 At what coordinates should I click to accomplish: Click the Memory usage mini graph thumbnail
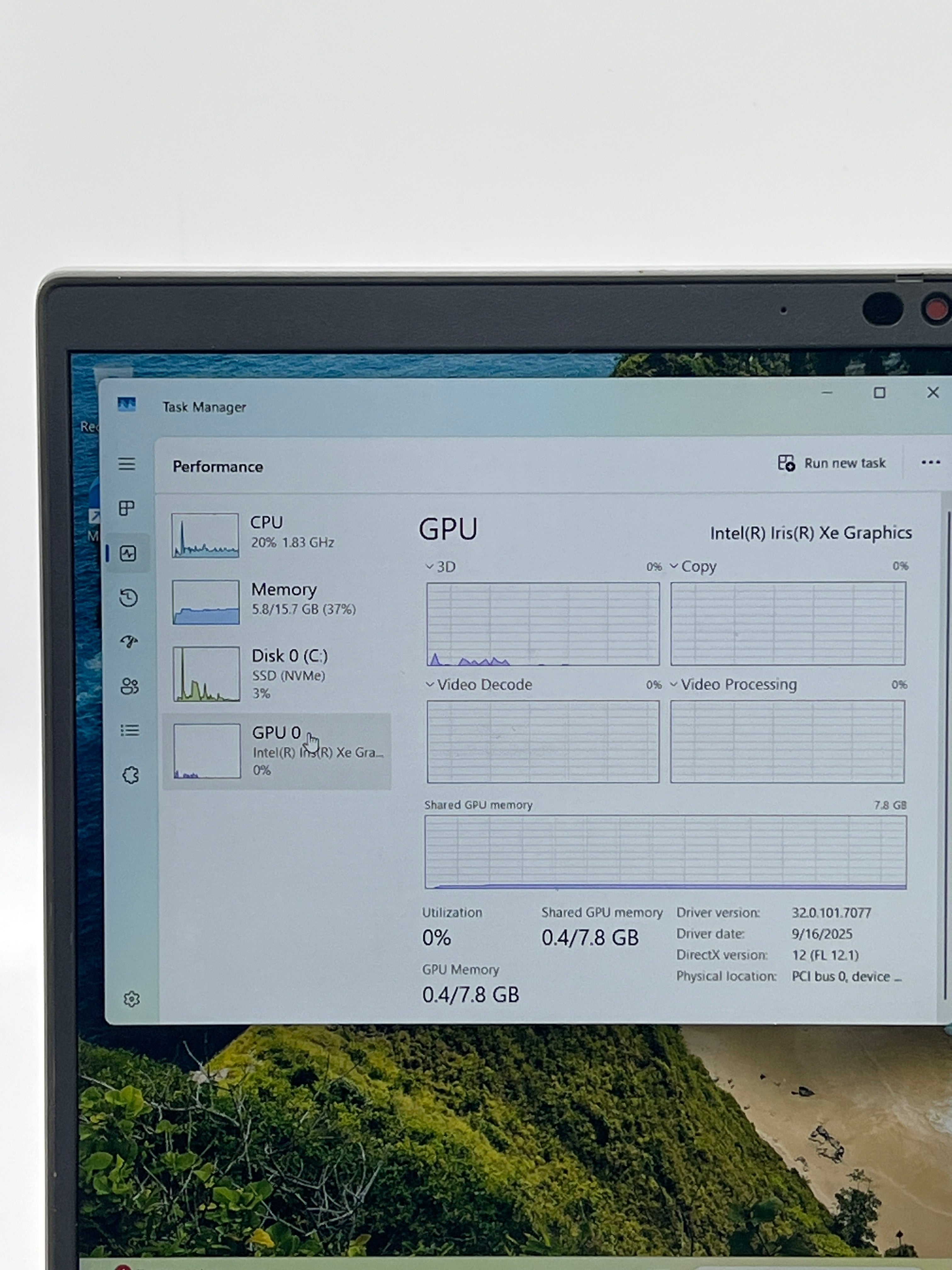pos(206,602)
